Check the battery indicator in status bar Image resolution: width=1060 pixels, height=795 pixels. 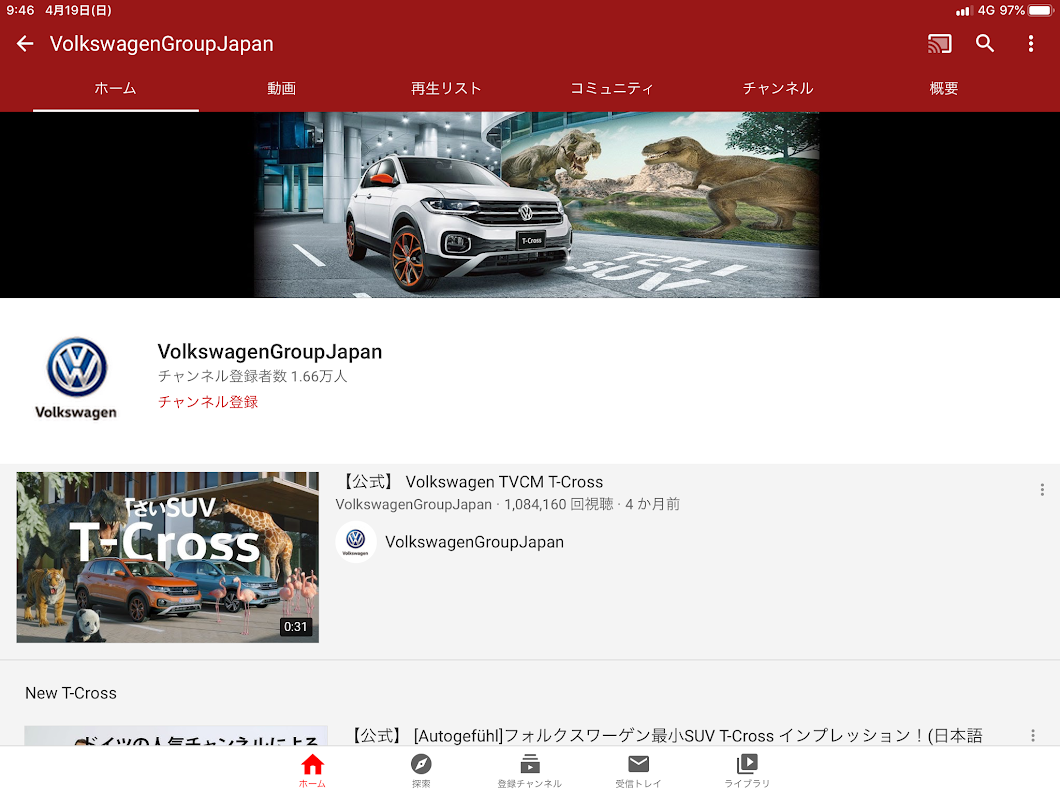[x=1041, y=10]
